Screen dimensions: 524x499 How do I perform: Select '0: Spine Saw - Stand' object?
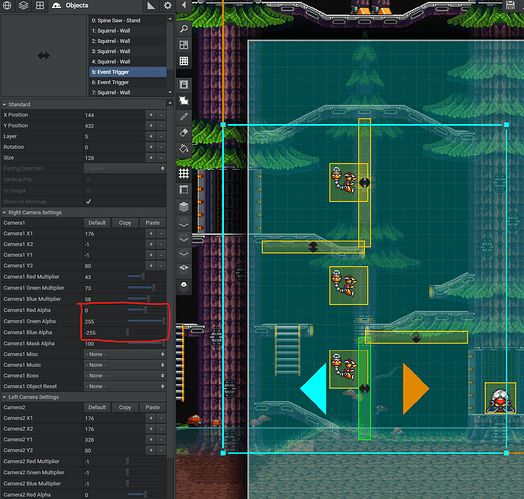pos(128,20)
